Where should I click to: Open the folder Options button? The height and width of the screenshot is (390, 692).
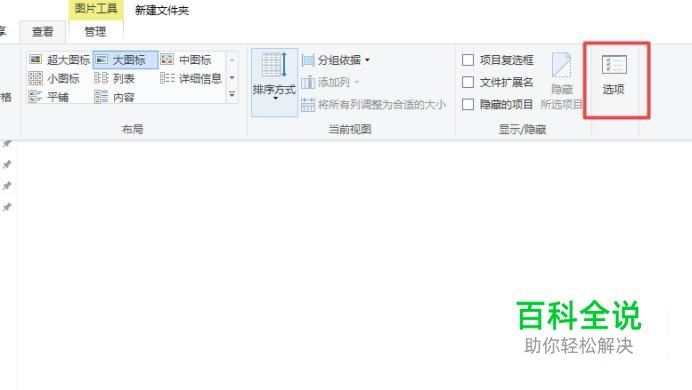click(614, 75)
